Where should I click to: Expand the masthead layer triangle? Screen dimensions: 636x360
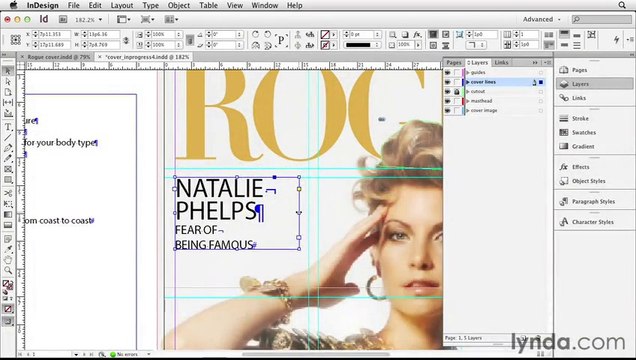click(x=468, y=101)
